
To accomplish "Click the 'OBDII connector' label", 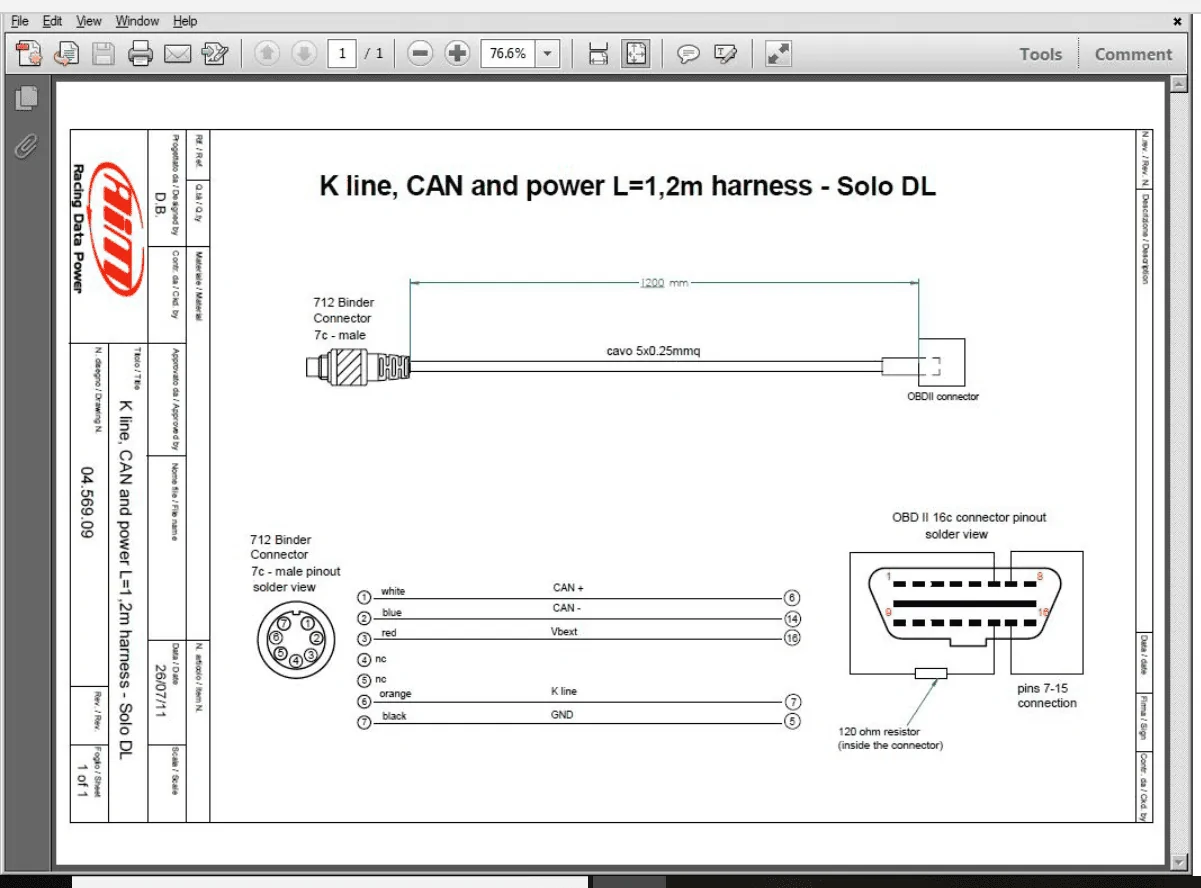I will coord(942,397).
